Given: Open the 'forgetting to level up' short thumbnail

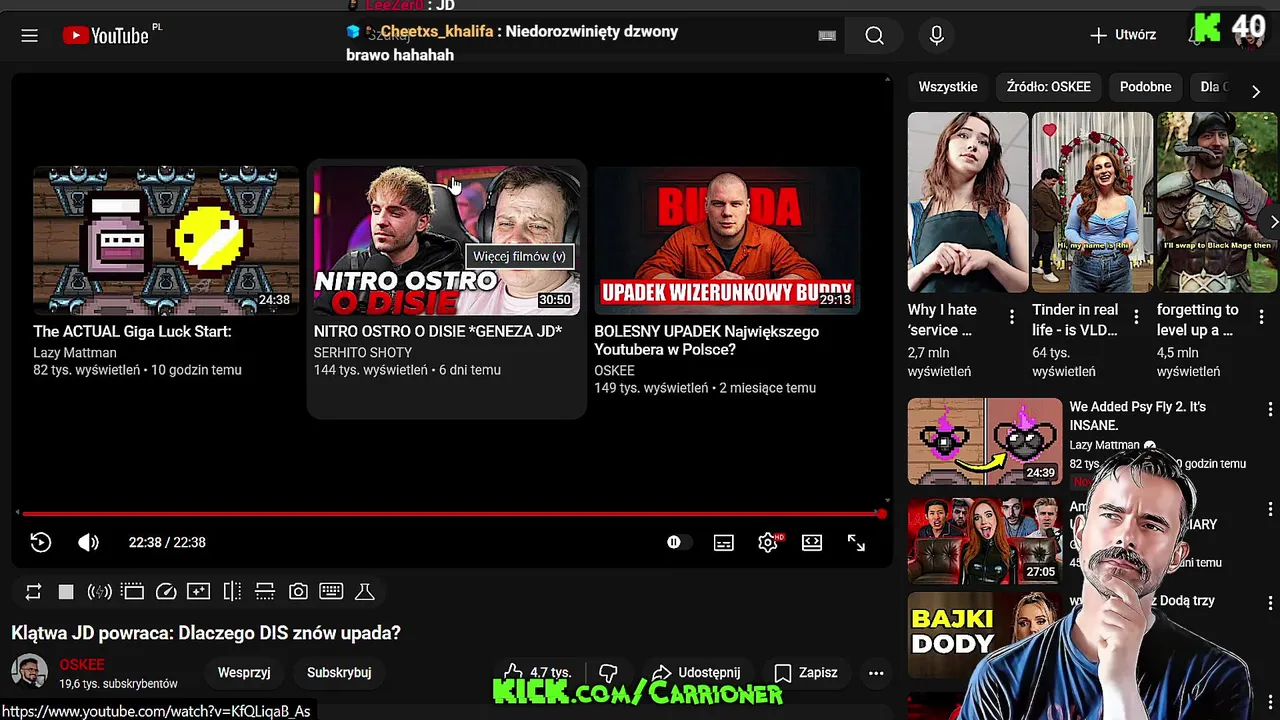Looking at the screenshot, I should pyautogui.click(x=1217, y=202).
